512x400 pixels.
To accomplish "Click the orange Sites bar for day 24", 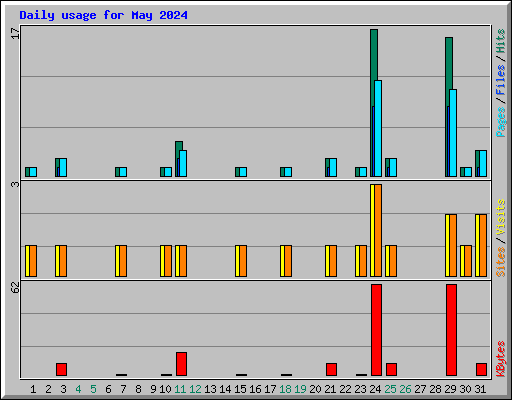I will [x=378, y=230].
